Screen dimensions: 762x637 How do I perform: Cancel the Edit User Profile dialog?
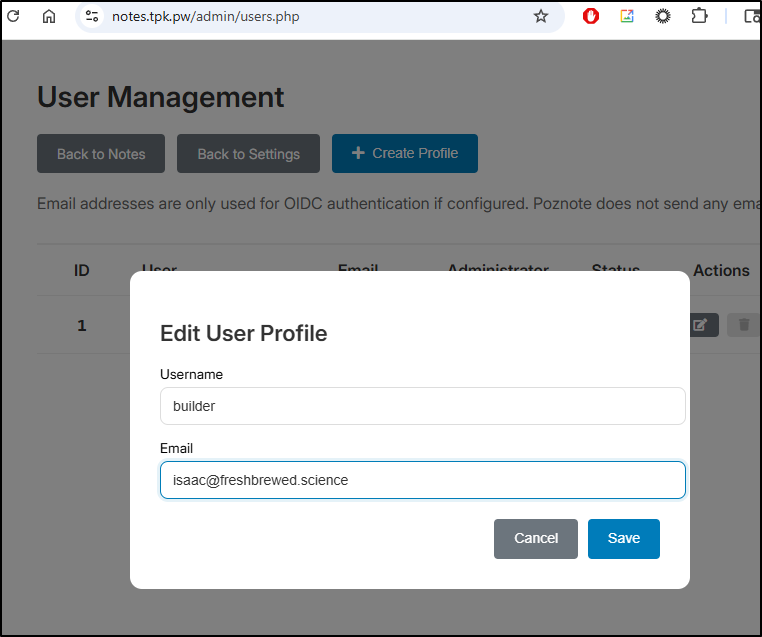pyautogui.click(x=535, y=538)
